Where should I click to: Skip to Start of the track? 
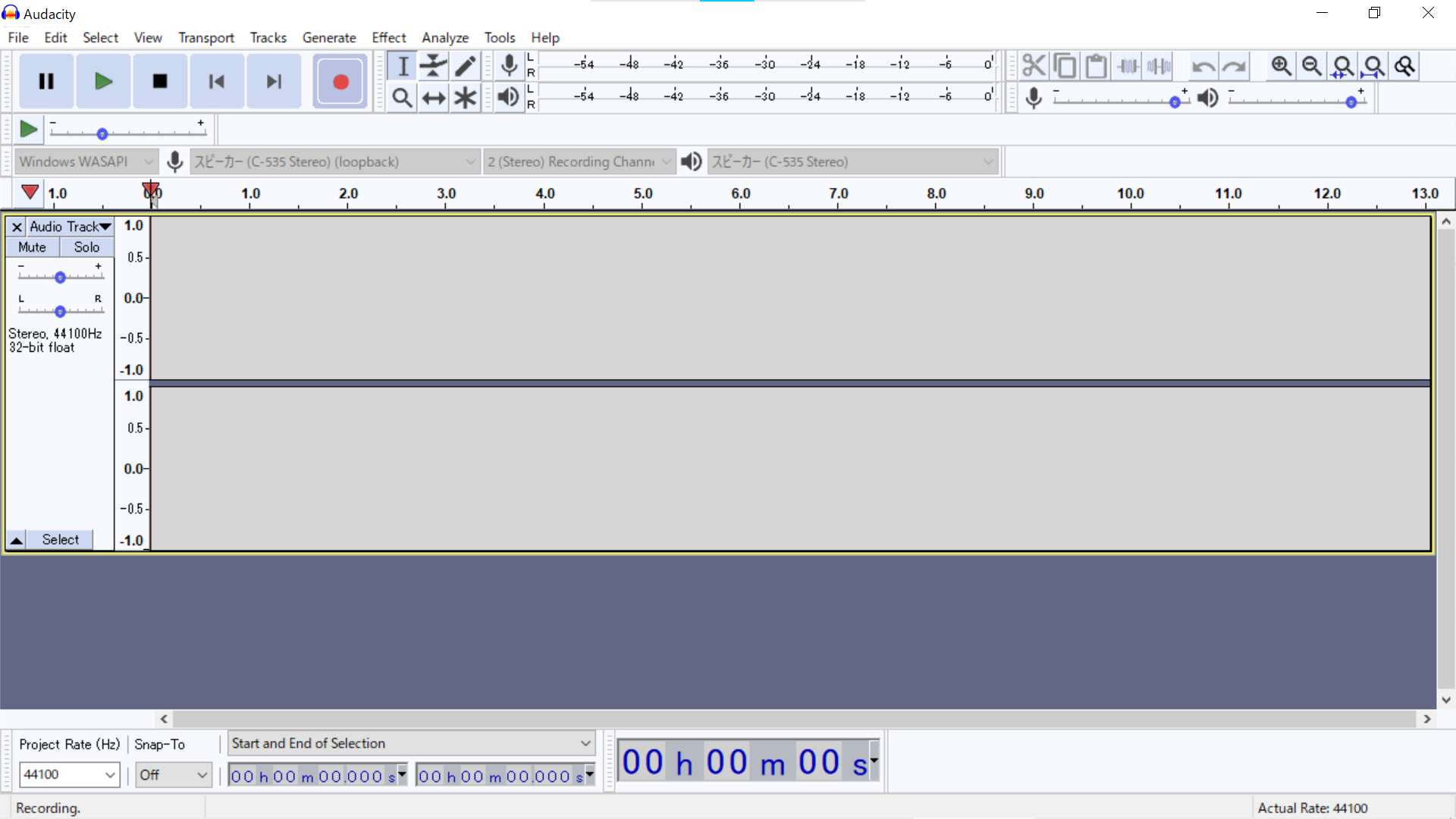click(x=217, y=81)
